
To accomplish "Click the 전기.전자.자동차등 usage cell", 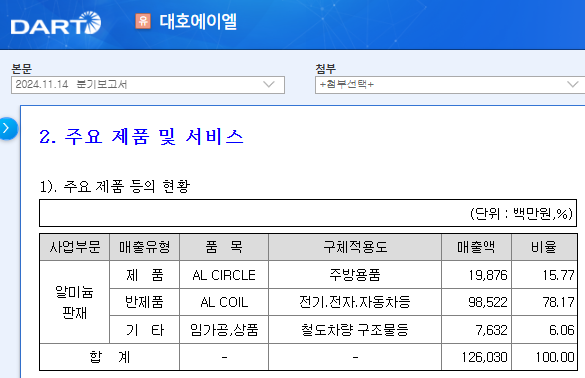I will coord(355,302).
